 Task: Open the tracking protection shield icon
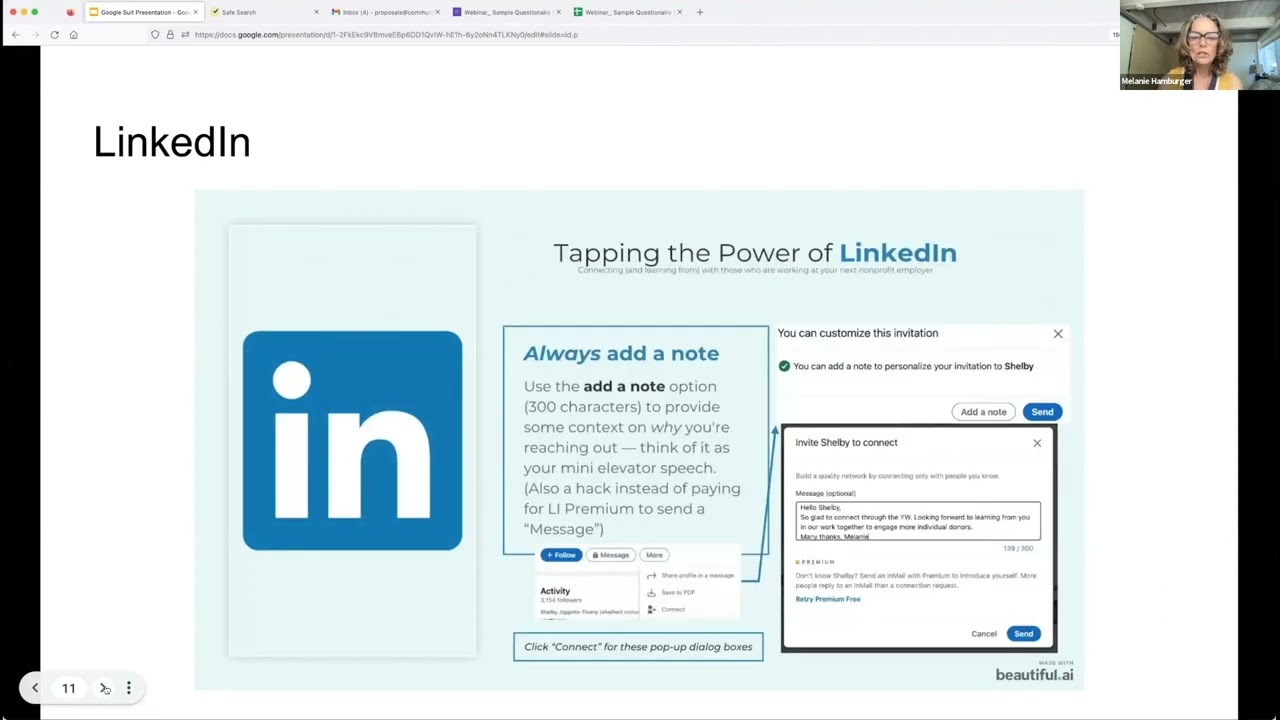tap(155, 34)
